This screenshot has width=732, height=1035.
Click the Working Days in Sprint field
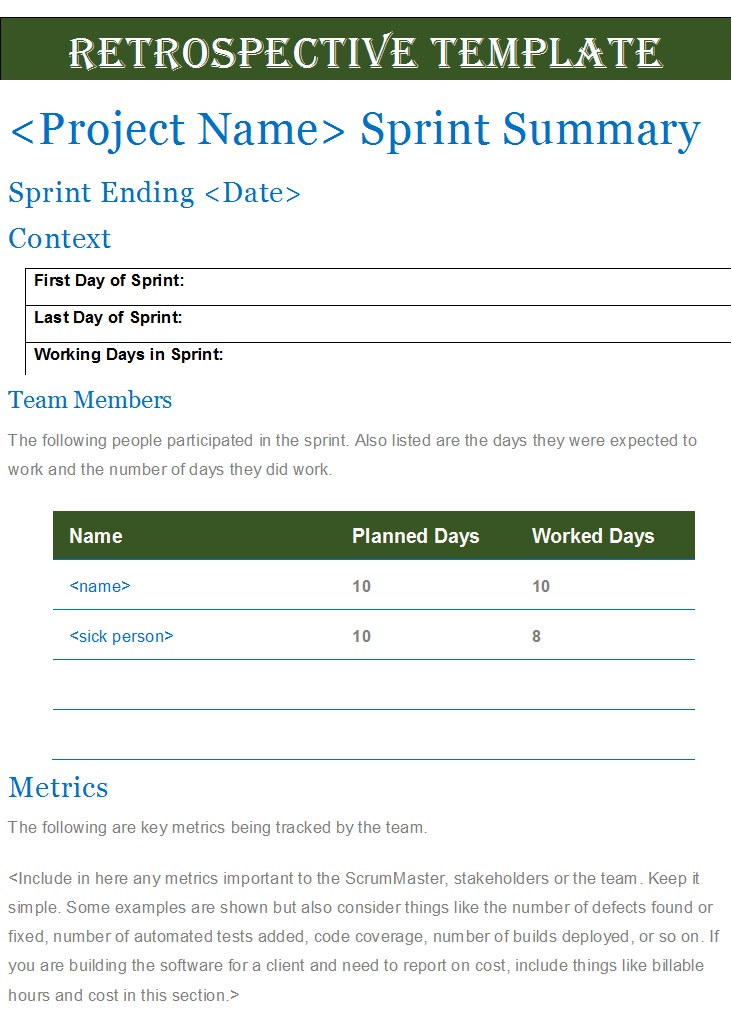tap(378, 359)
